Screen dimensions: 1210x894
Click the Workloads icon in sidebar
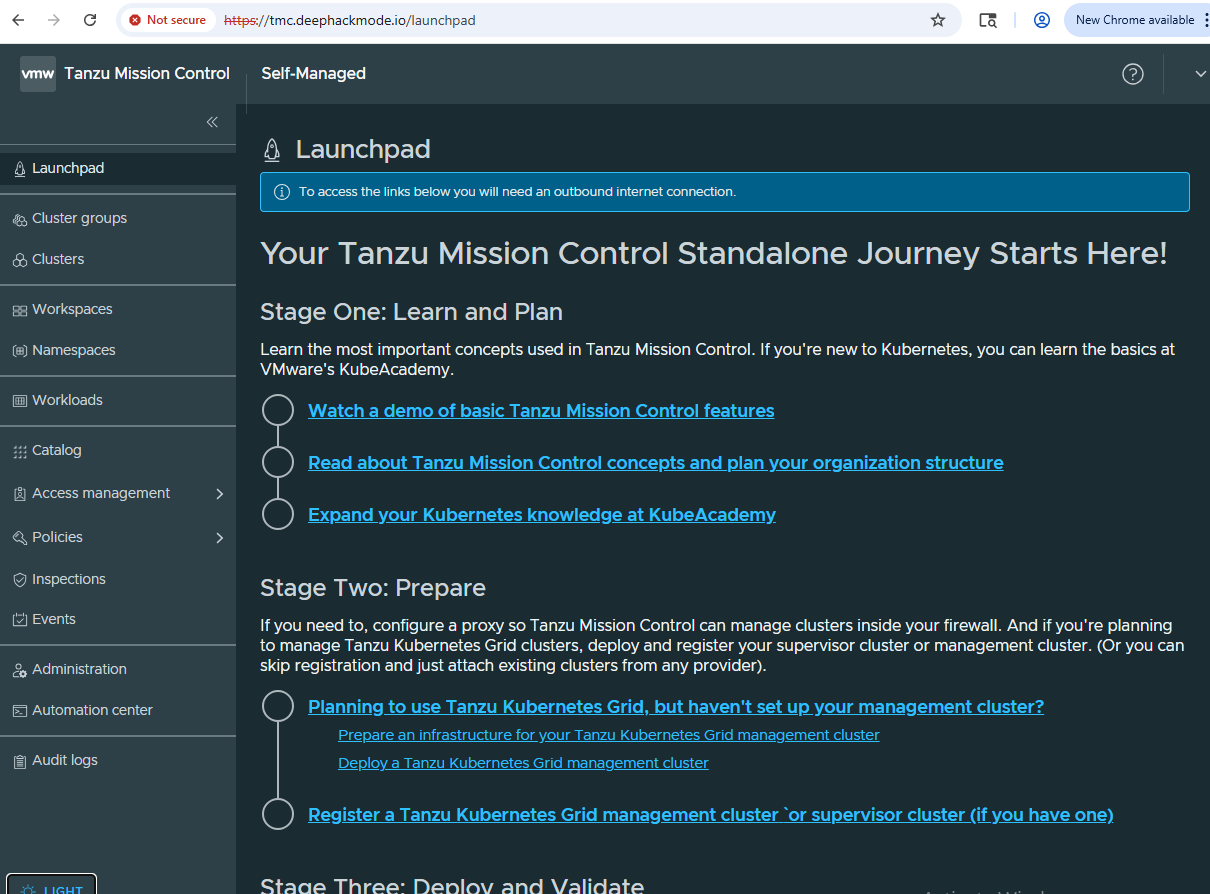click(20, 401)
